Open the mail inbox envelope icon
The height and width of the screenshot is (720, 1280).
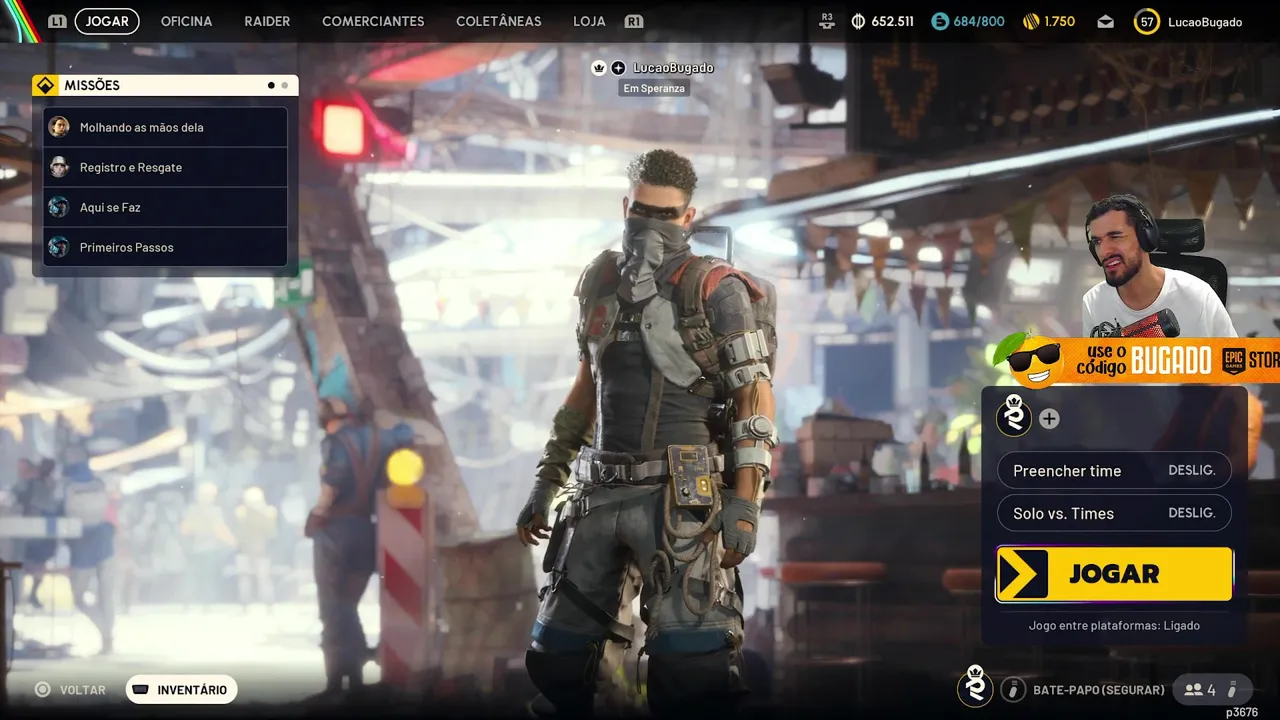pos(1105,21)
